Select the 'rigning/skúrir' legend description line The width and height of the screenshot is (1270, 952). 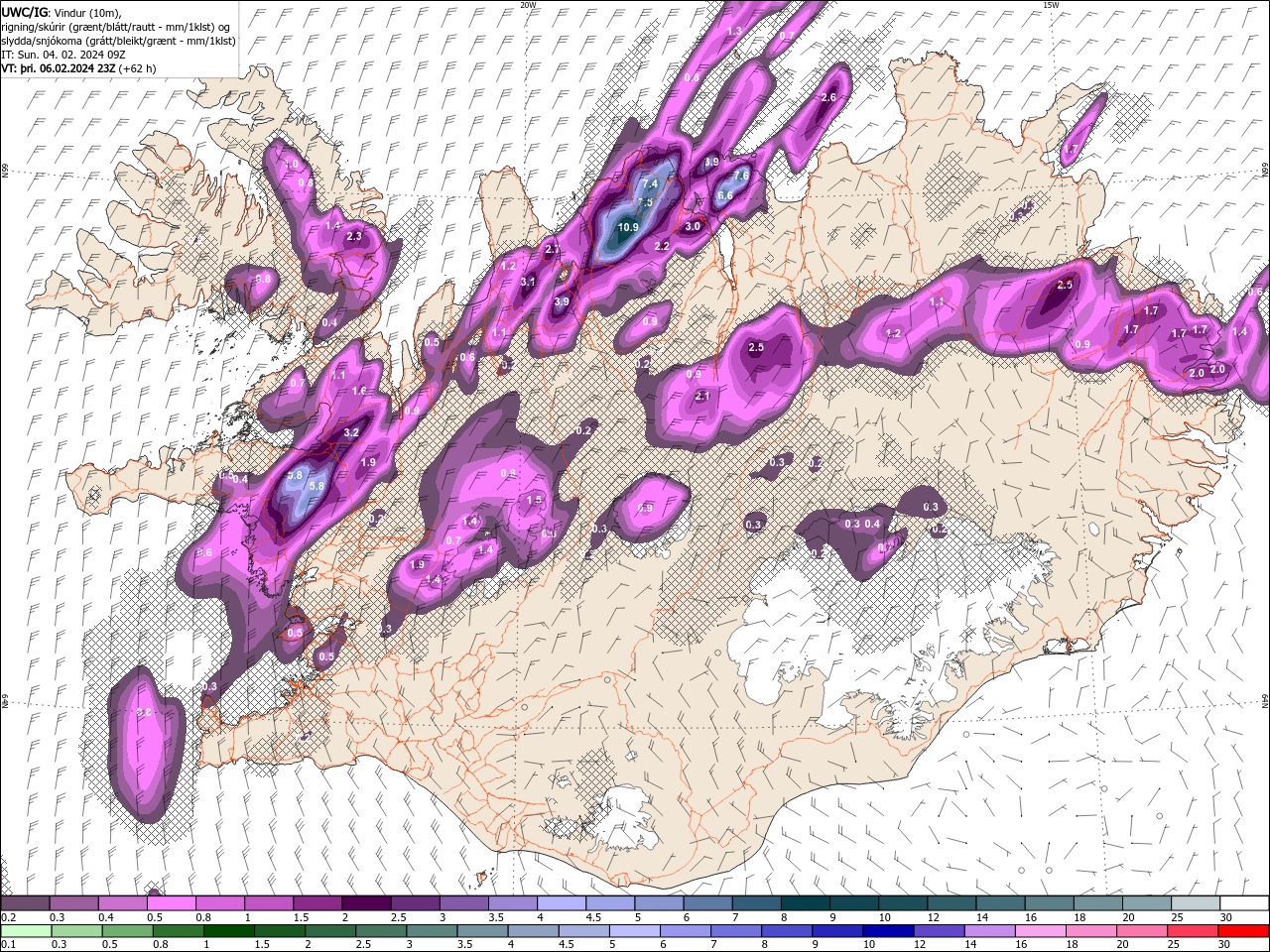[x=116, y=26]
